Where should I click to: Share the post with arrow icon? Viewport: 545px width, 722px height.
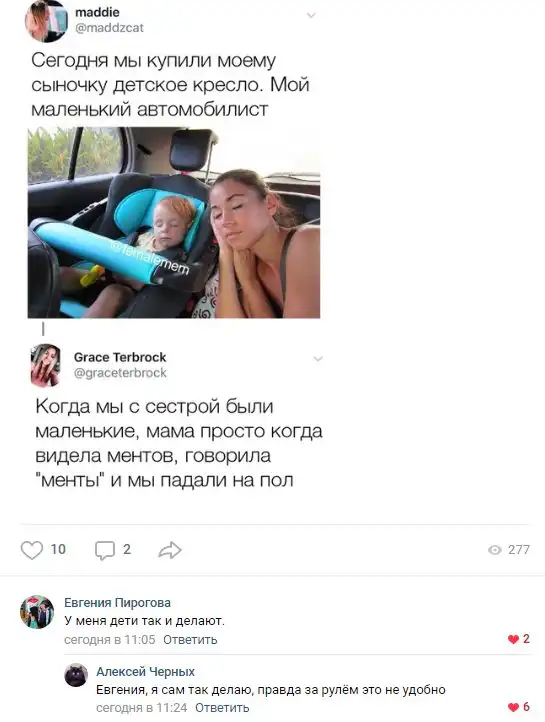tap(170, 550)
